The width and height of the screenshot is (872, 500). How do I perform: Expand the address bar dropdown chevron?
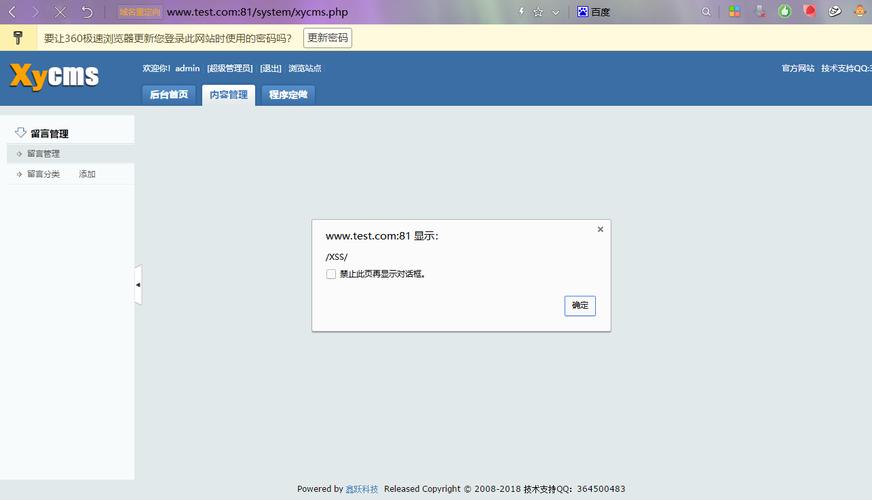[556, 12]
